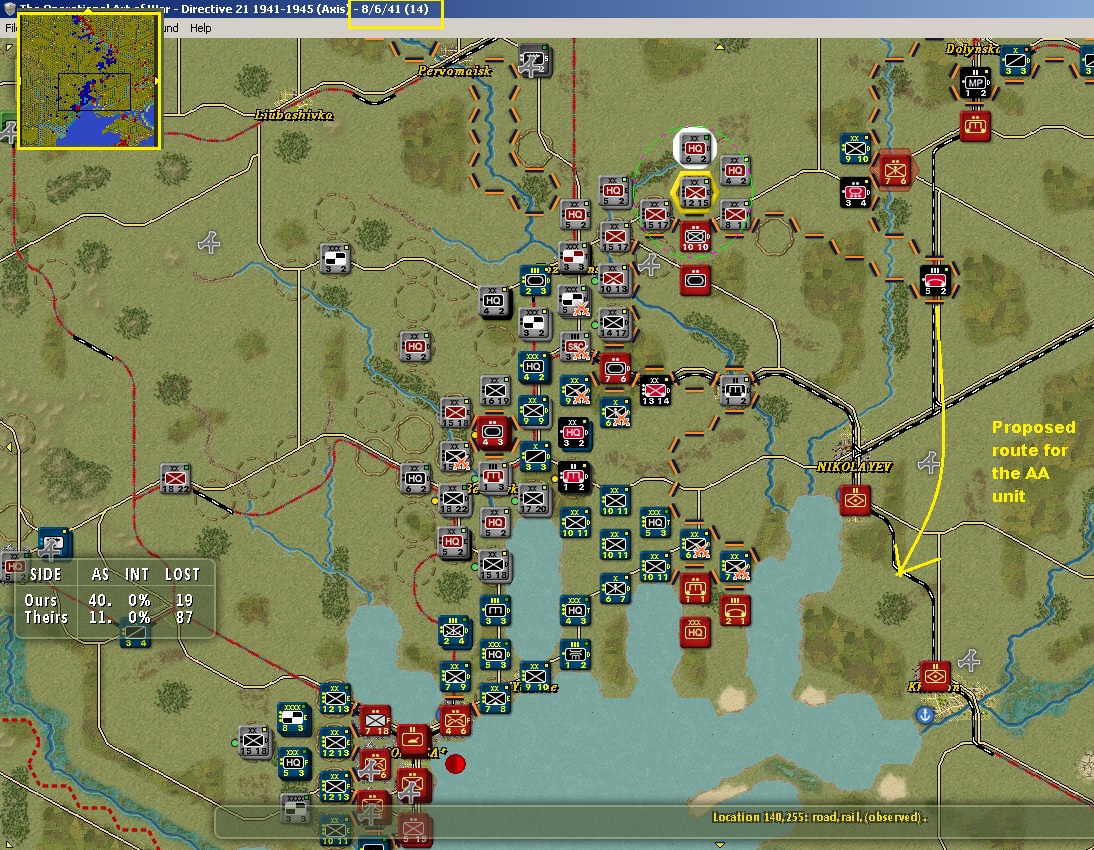Select the black 5-2 regiment on the rail line
The height and width of the screenshot is (850, 1094).
pos(935,281)
